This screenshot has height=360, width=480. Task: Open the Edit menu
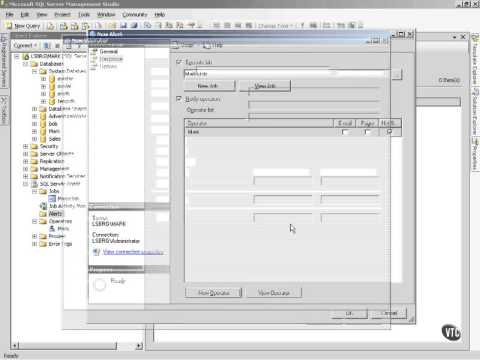click(x=25, y=15)
